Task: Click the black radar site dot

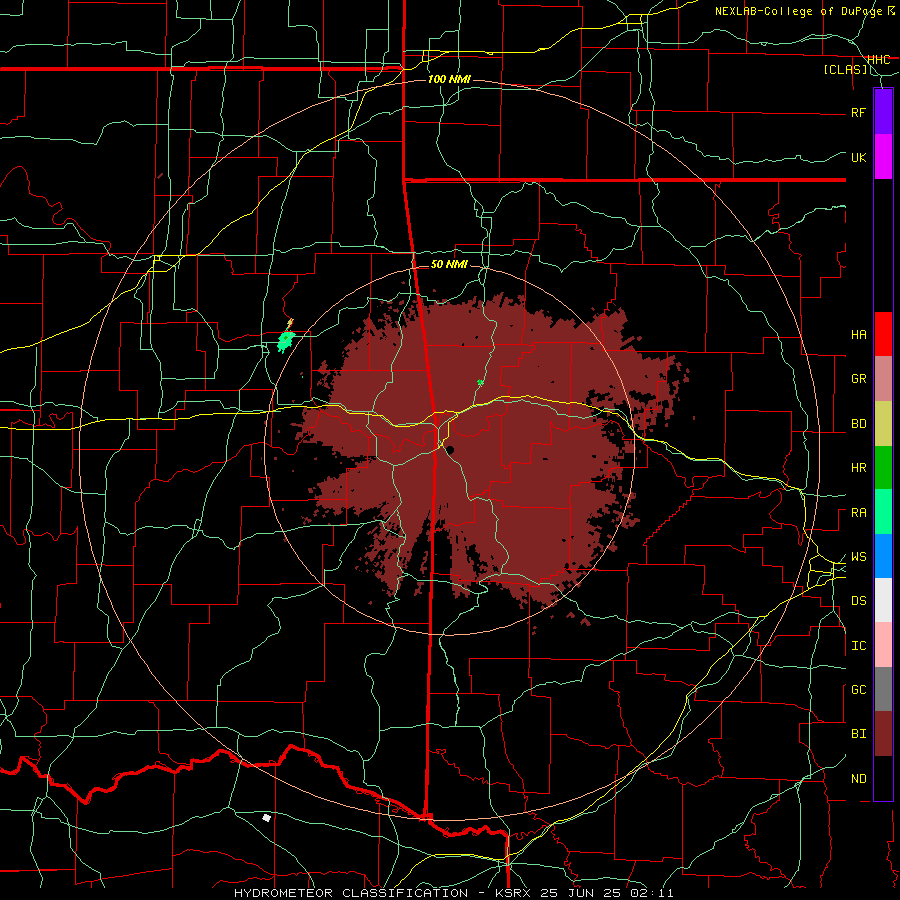Action: (x=451, y=450)
